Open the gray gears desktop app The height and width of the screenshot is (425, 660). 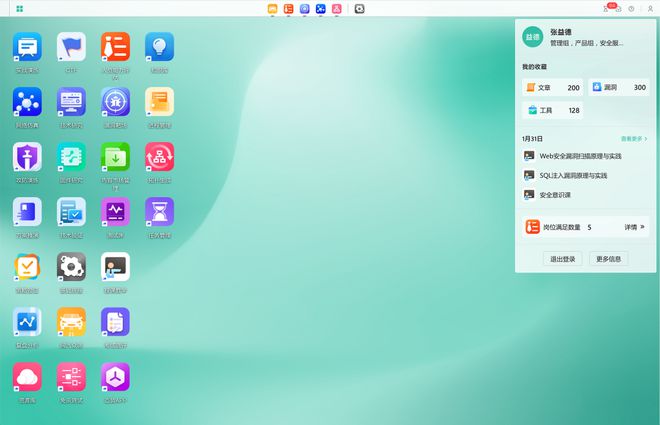[71, 267]
